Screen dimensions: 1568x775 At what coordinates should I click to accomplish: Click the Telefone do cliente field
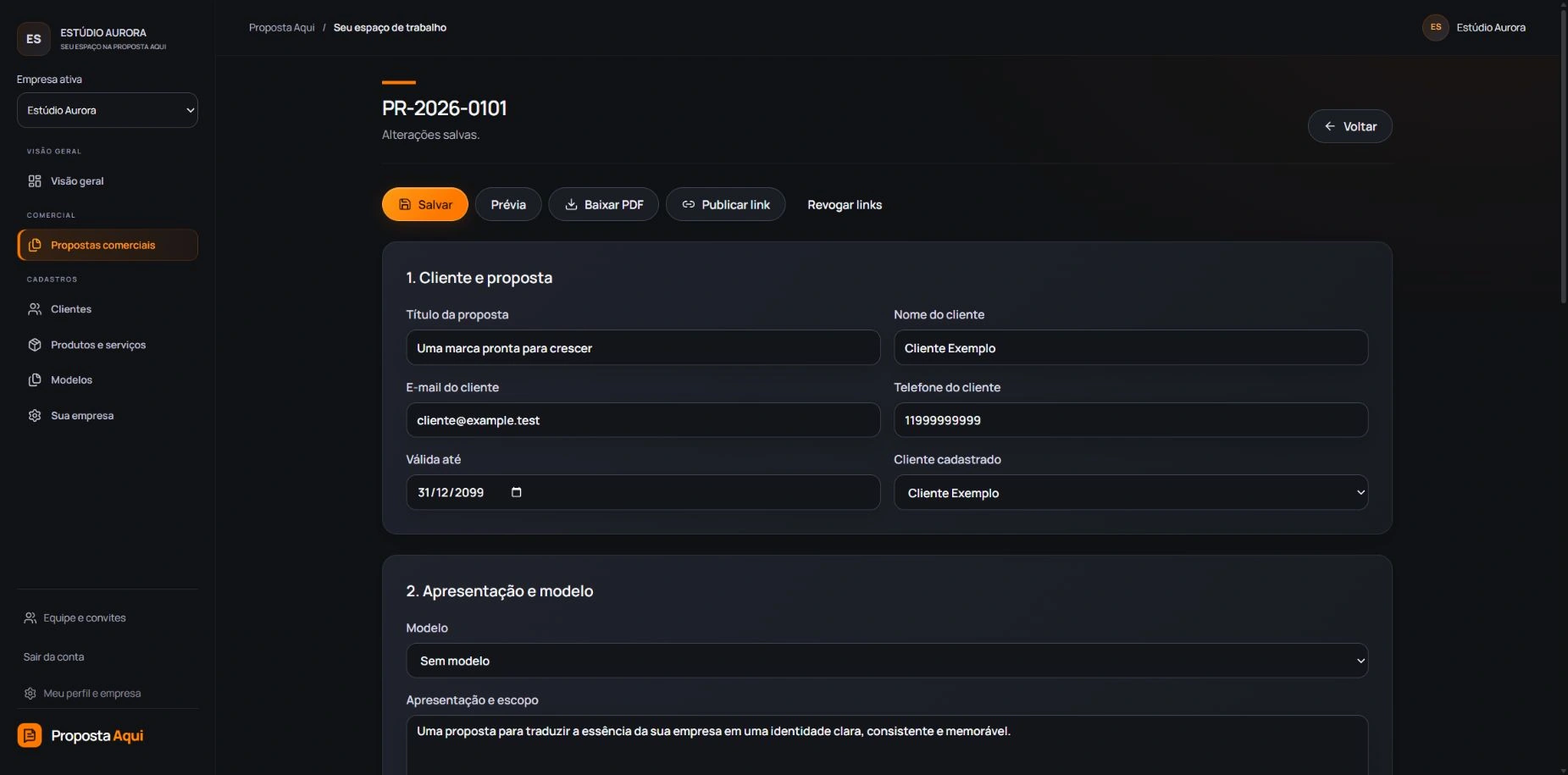tap(1131, 420)
